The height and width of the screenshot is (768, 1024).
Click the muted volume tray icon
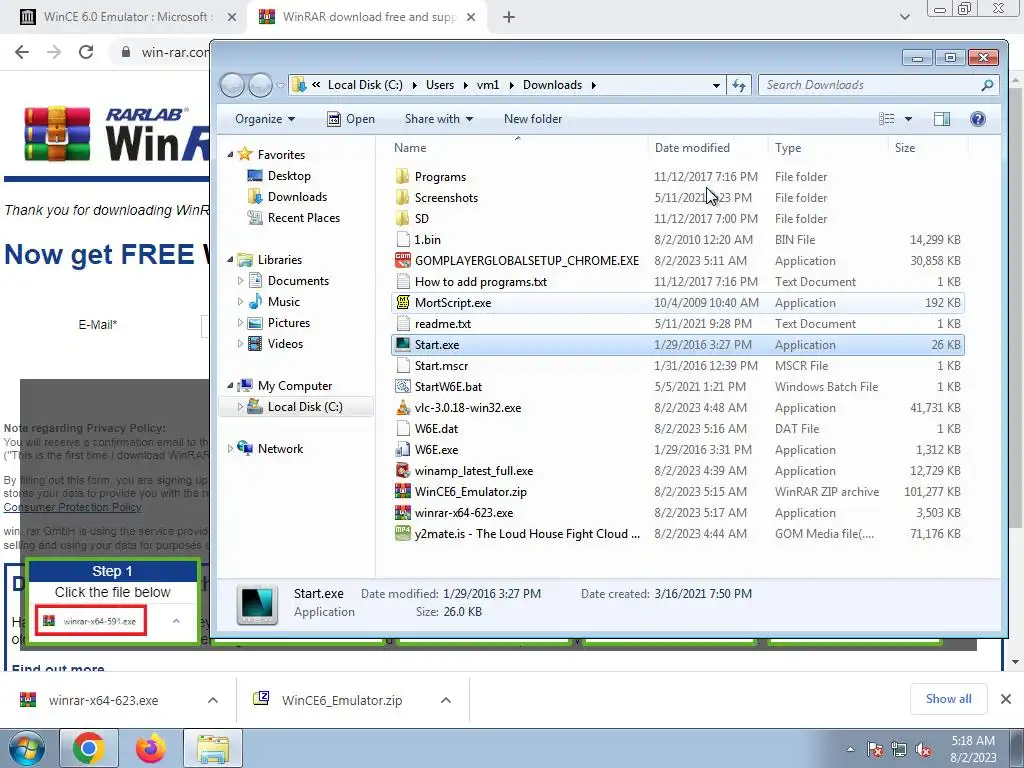923,750
